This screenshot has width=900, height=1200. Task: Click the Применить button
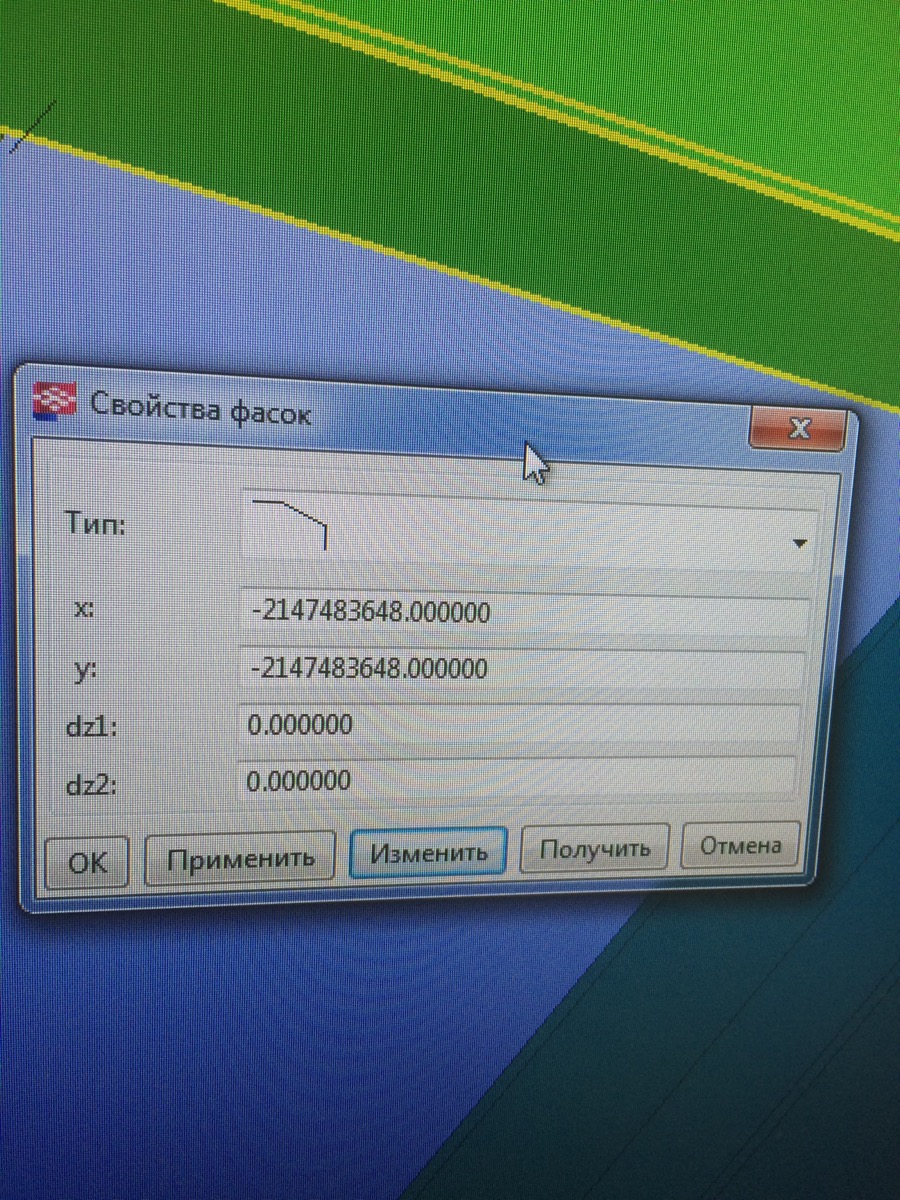(x=240, y=857)
